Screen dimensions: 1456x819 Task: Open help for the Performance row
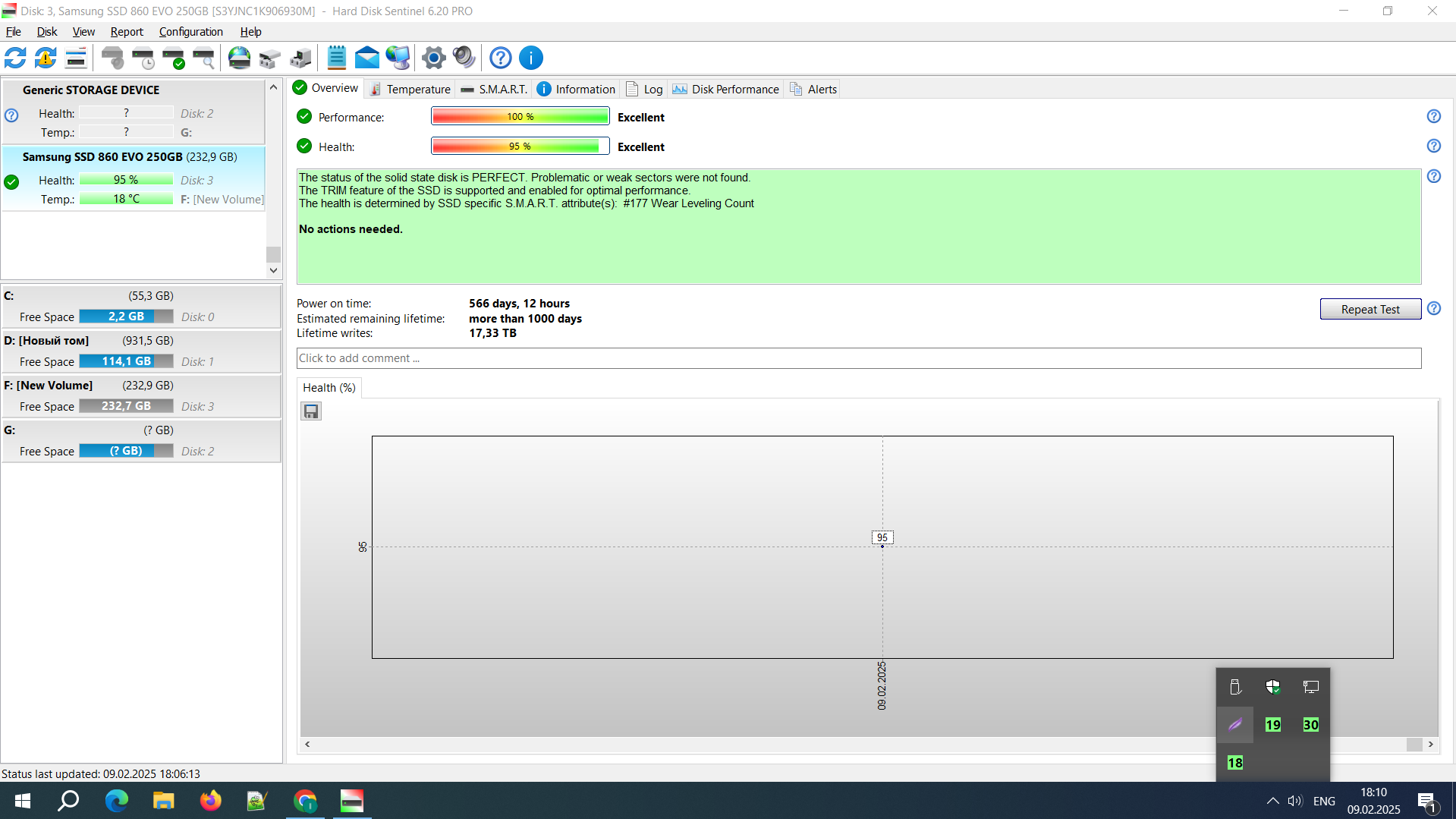[x=1433, y=116]
